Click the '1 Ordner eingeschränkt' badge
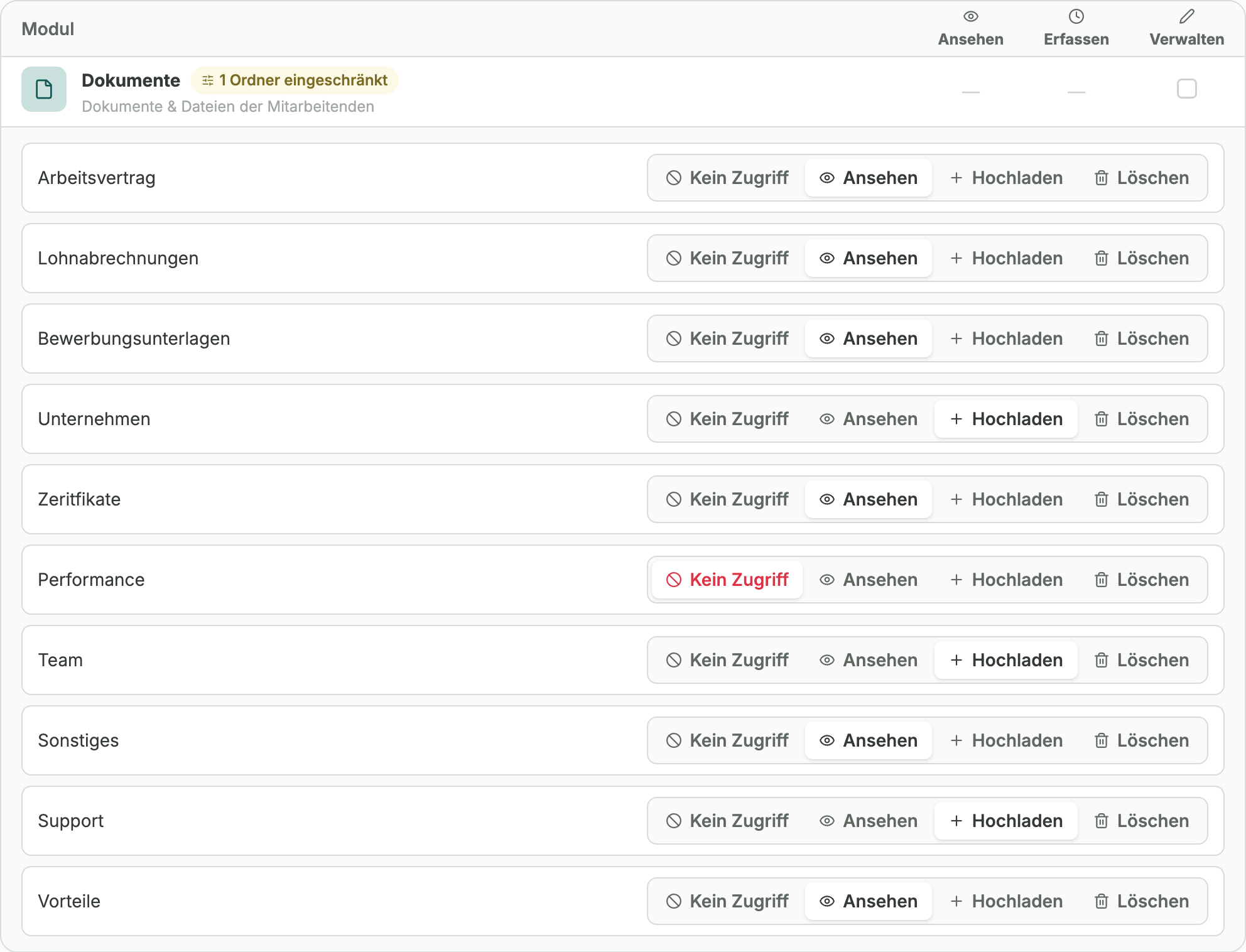The image size is (1246, 952). click(295, 80)
